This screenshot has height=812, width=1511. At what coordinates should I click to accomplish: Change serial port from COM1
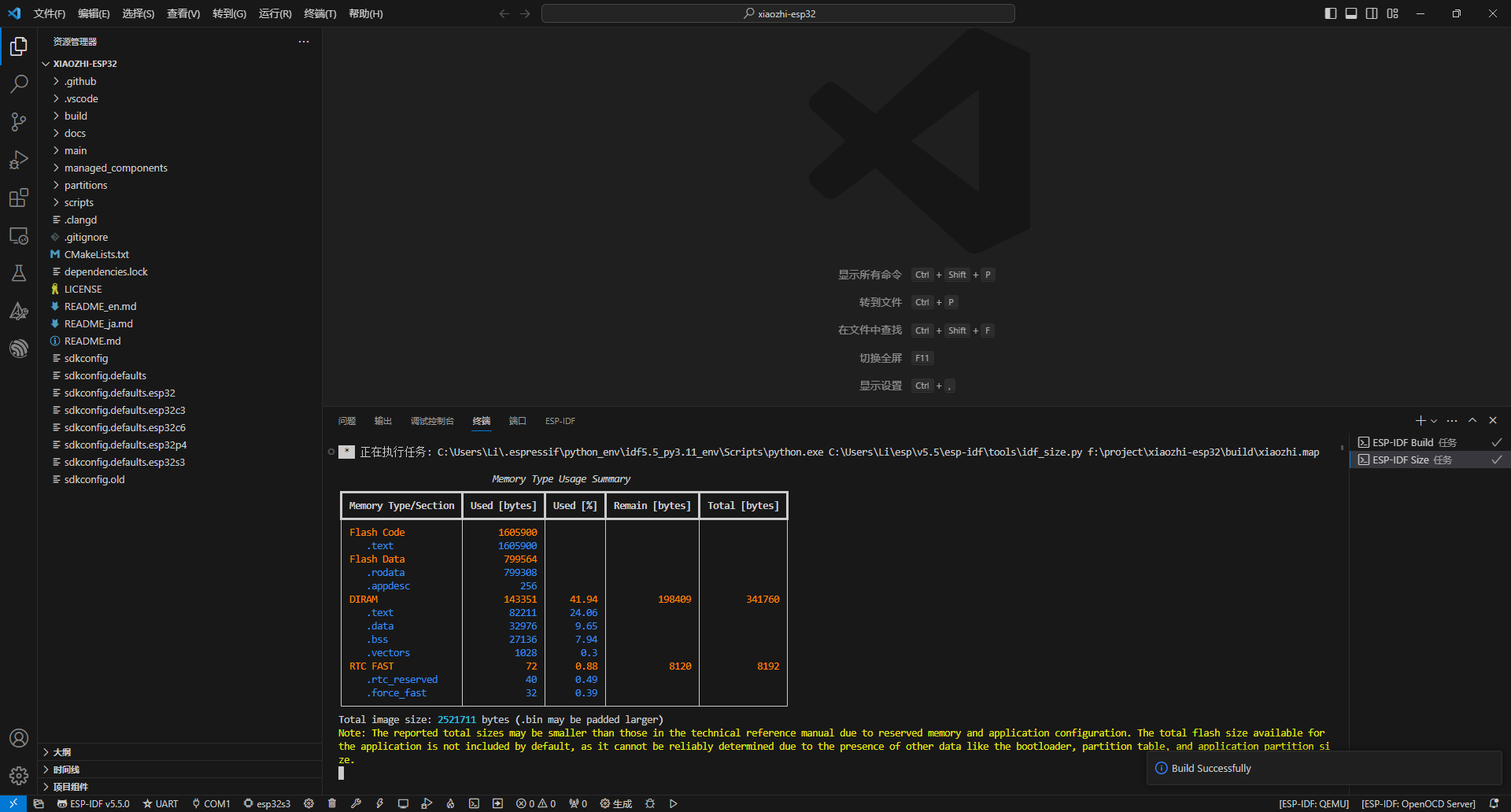(x=211, y=804)
